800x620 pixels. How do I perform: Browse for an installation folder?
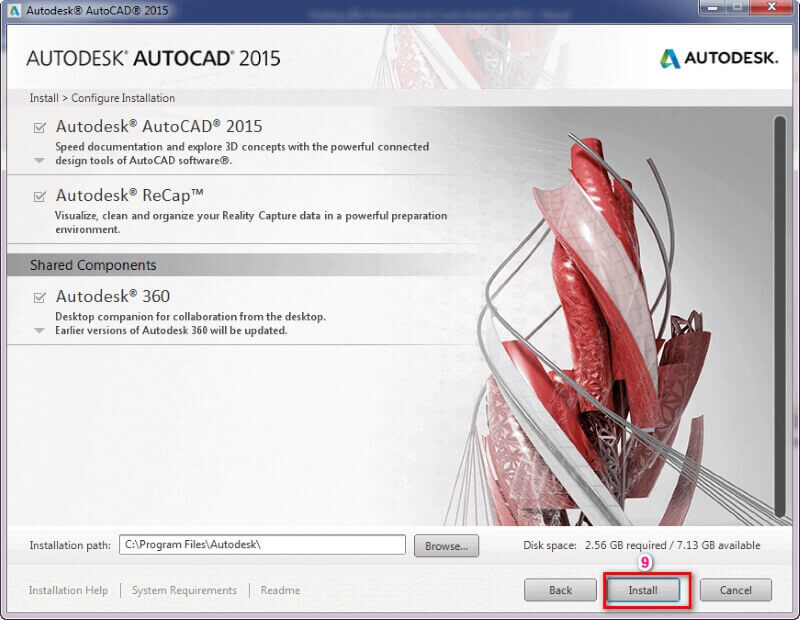click(446, 546)
